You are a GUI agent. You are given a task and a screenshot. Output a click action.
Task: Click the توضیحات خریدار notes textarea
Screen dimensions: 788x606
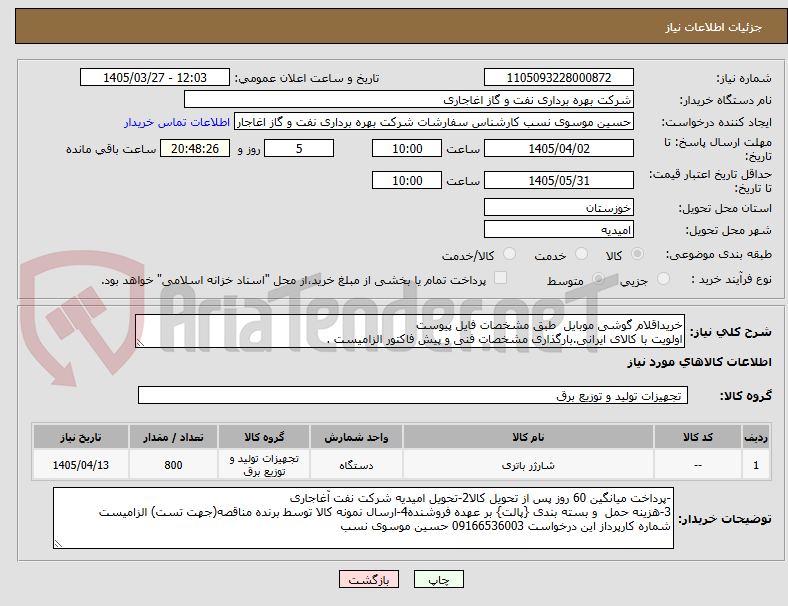pos(363,518)
